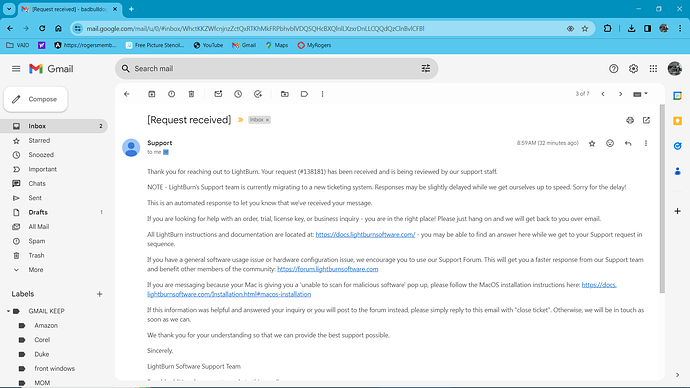This screenshot has height=388, width=690.
Task: Snooze this email
Action: click(x=238, y=94)
